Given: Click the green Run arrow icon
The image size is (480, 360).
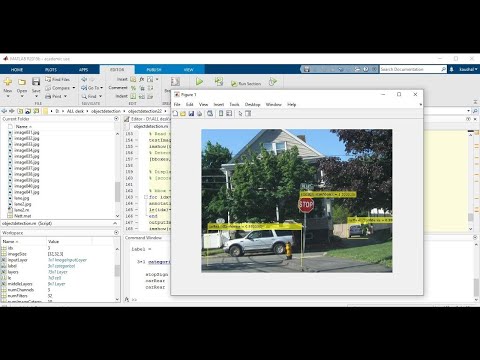Looking at the screenshot, I should click(x=199, y=82).
